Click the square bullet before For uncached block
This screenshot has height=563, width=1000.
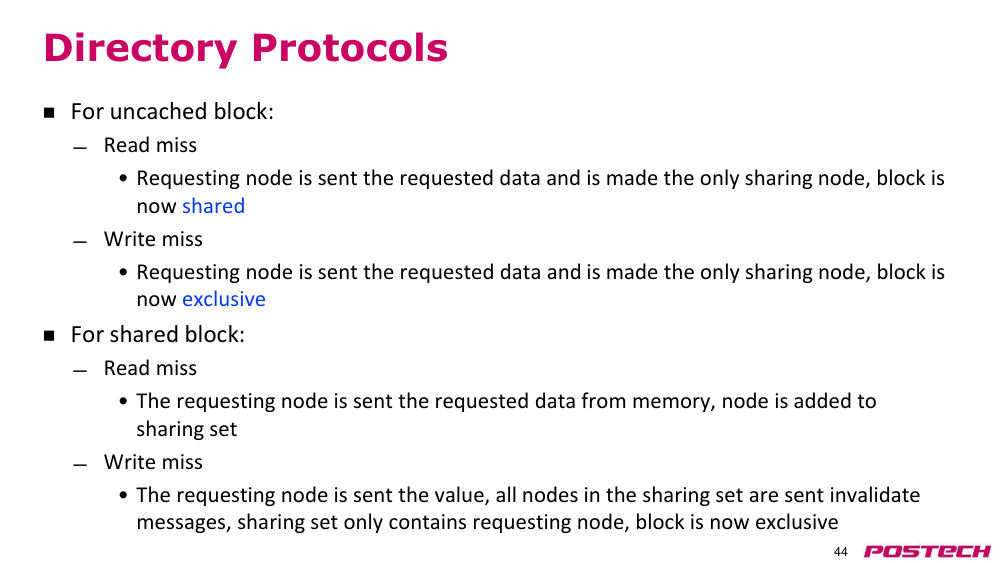click(x=49, y=113)
